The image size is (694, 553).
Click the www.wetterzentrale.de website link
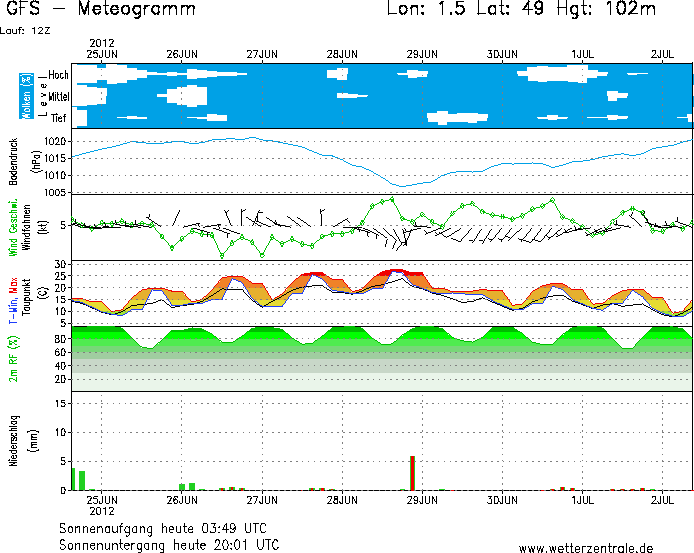tap(585, 547)
